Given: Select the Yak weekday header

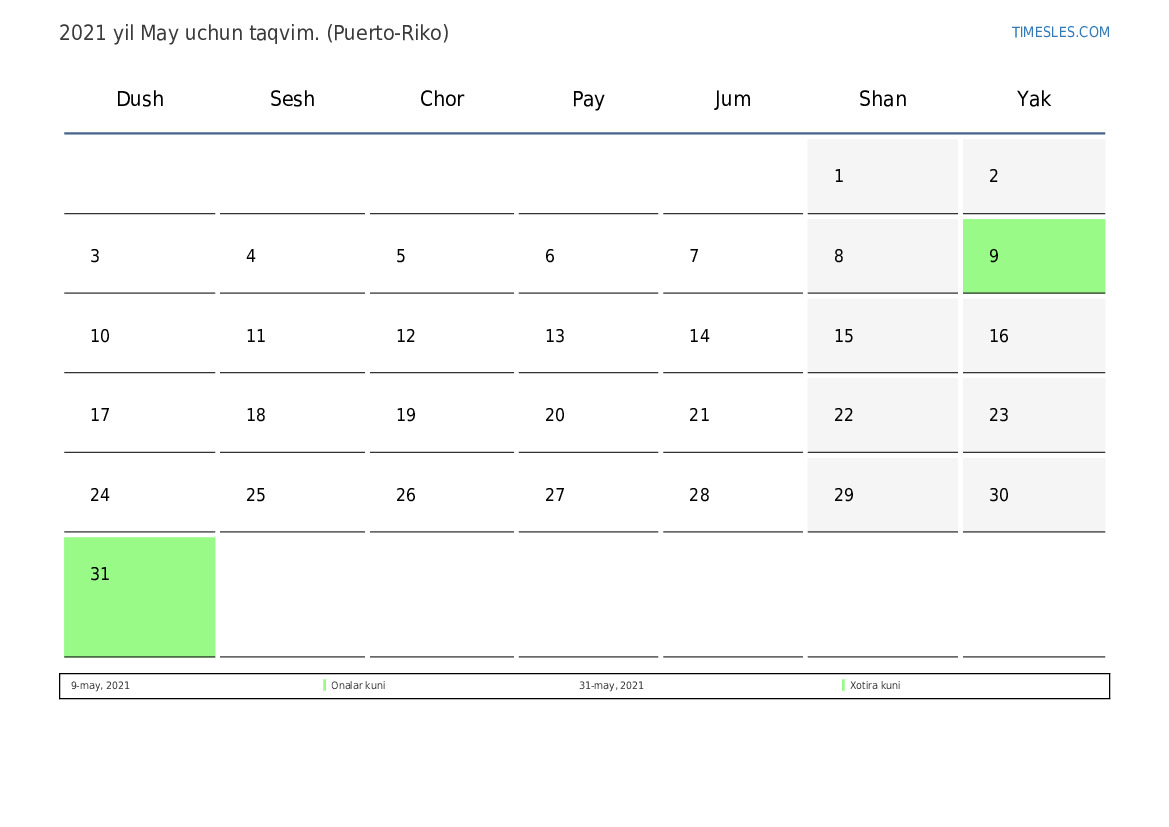Looking at the screenshot, I should 1033,99.
